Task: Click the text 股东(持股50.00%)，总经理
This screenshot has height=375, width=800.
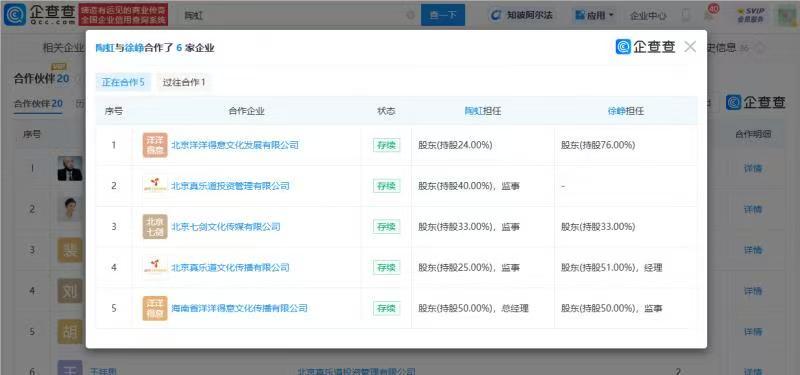Action: tap(473, 308)
